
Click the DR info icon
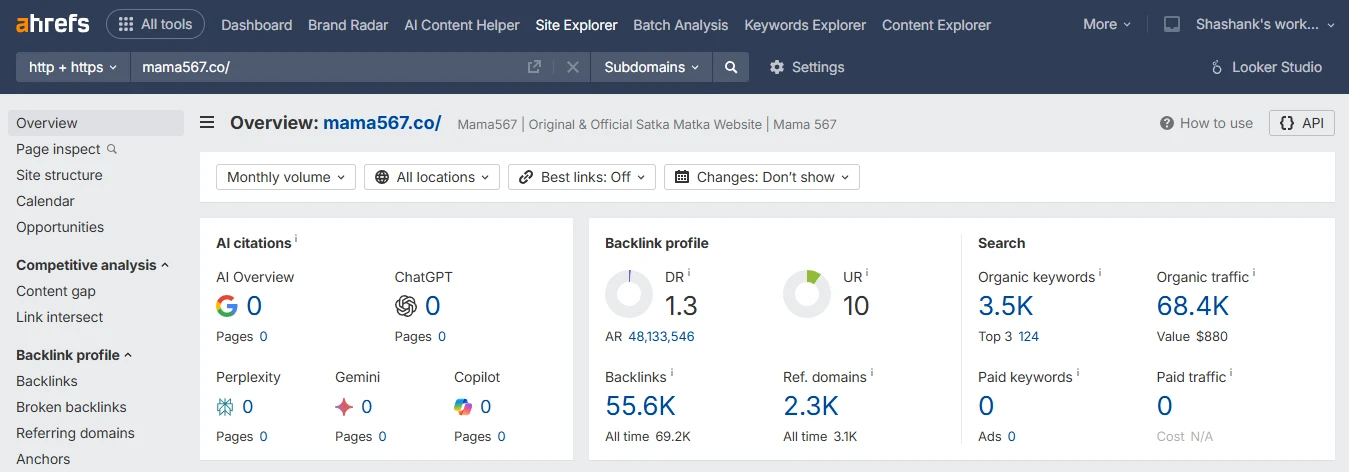(689, 273)
